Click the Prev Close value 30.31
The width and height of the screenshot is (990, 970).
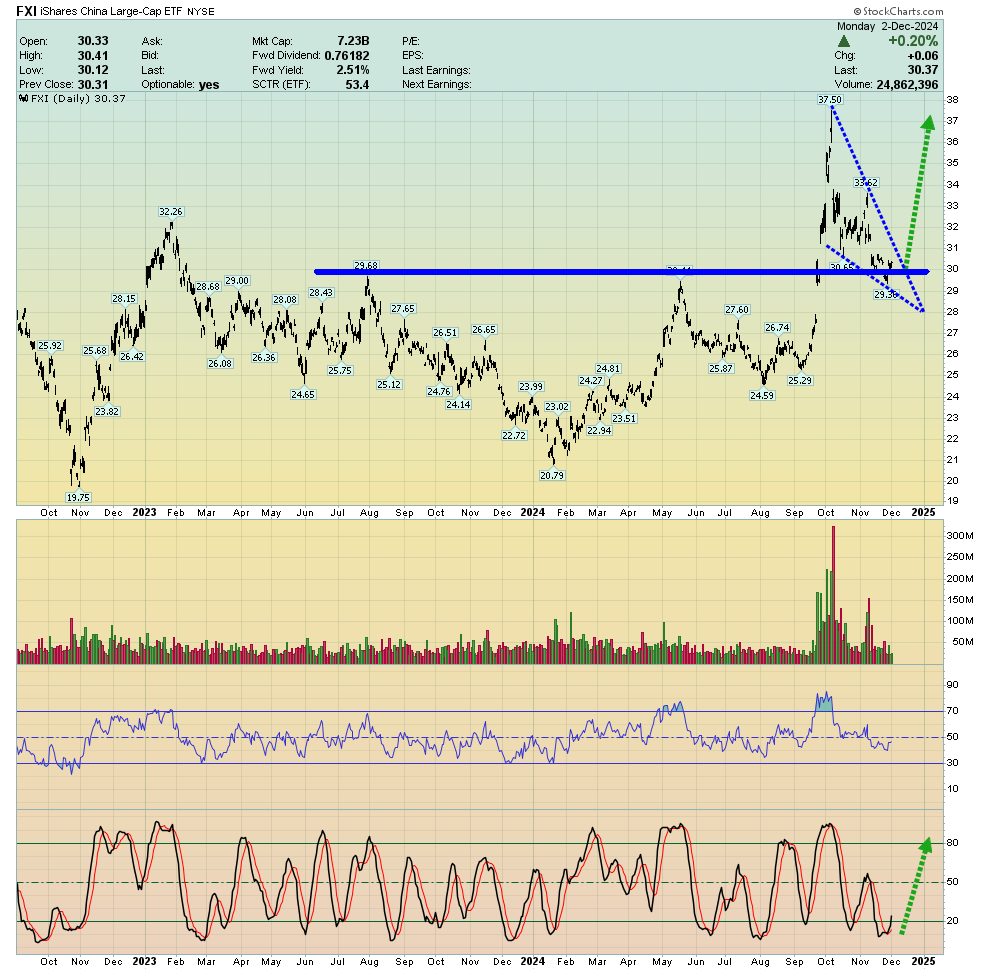(93, 85)
